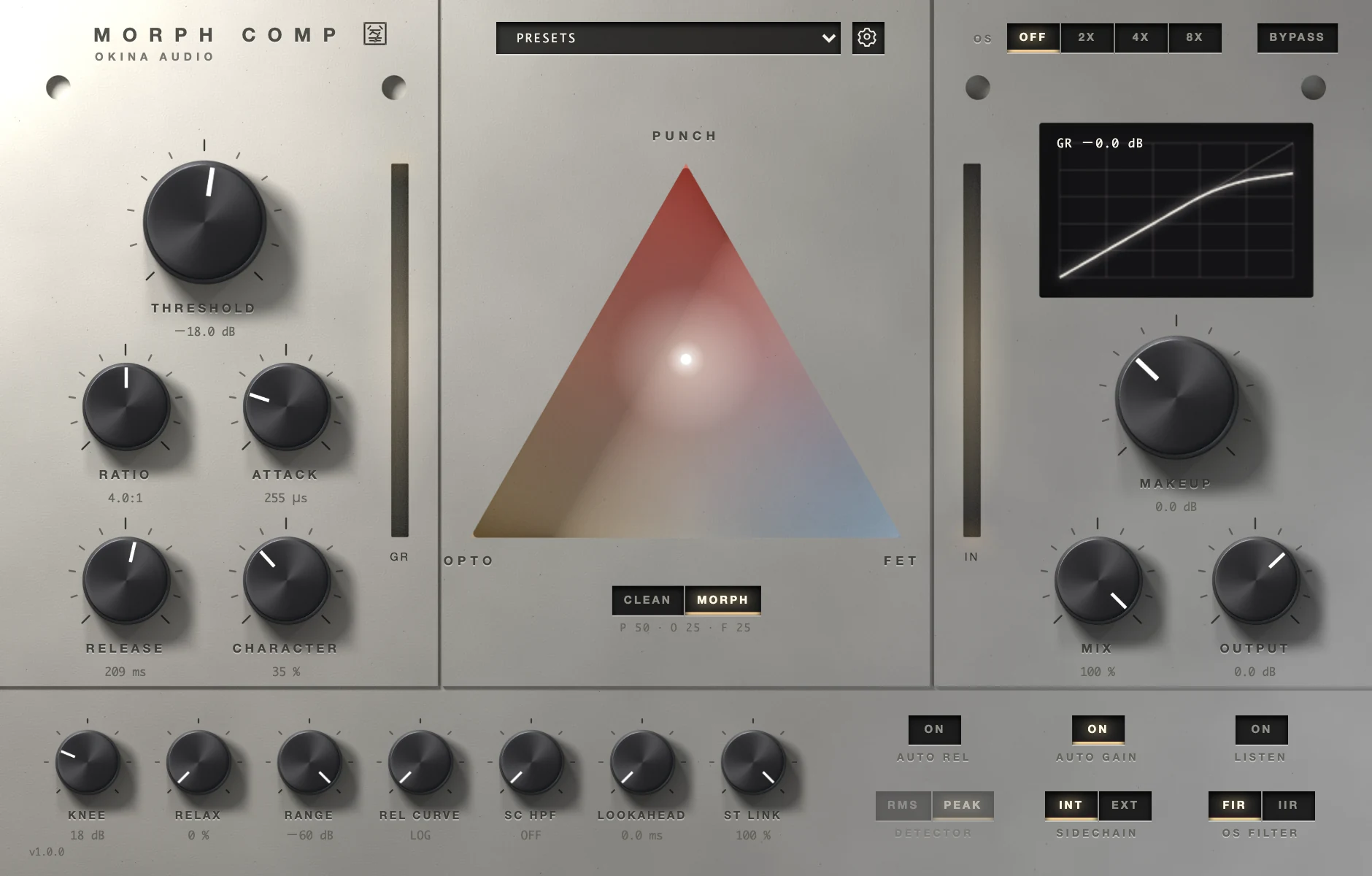Turn oversampling OFF
The image size is (1372, 876).
point(1033,37)
